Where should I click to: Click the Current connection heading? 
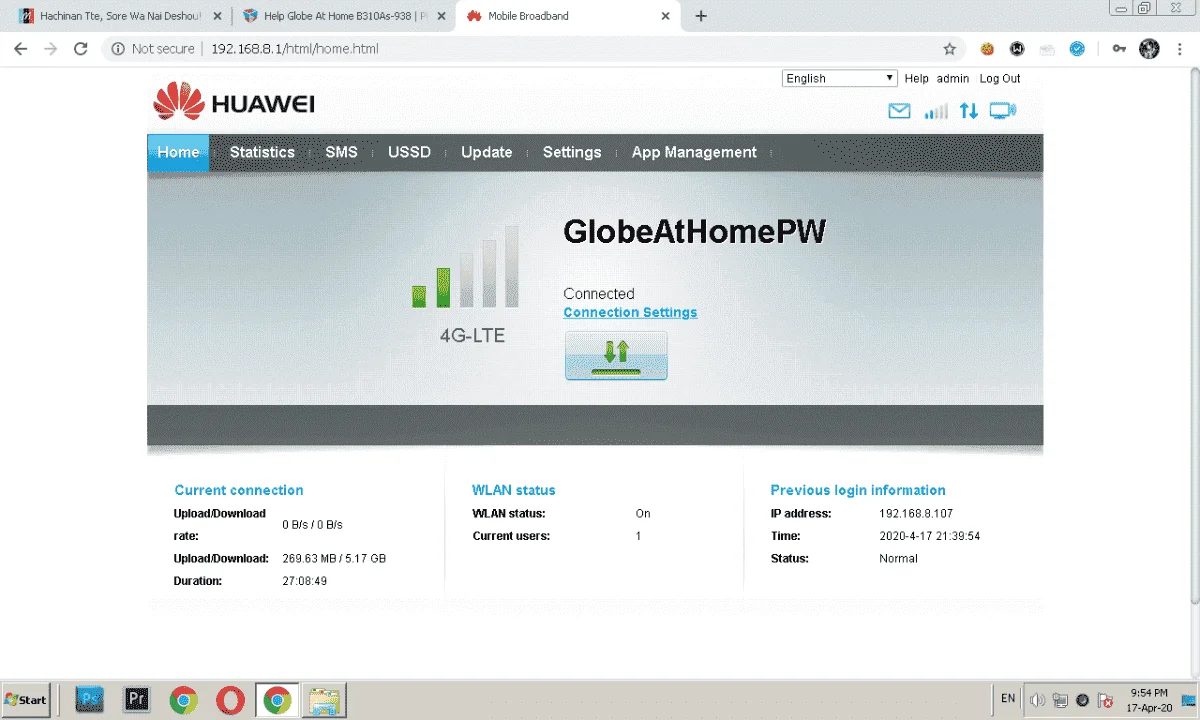239,490
